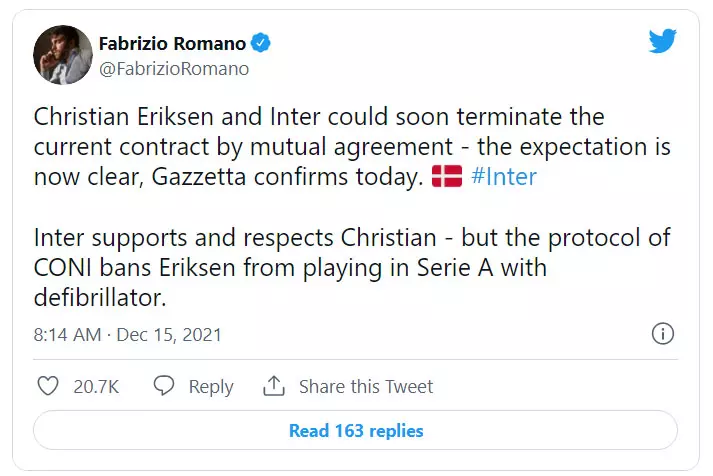This screenshot has height=476, width=713.
Task: Open Fabrizio Romano's profile picture
Action: (62, 55)
